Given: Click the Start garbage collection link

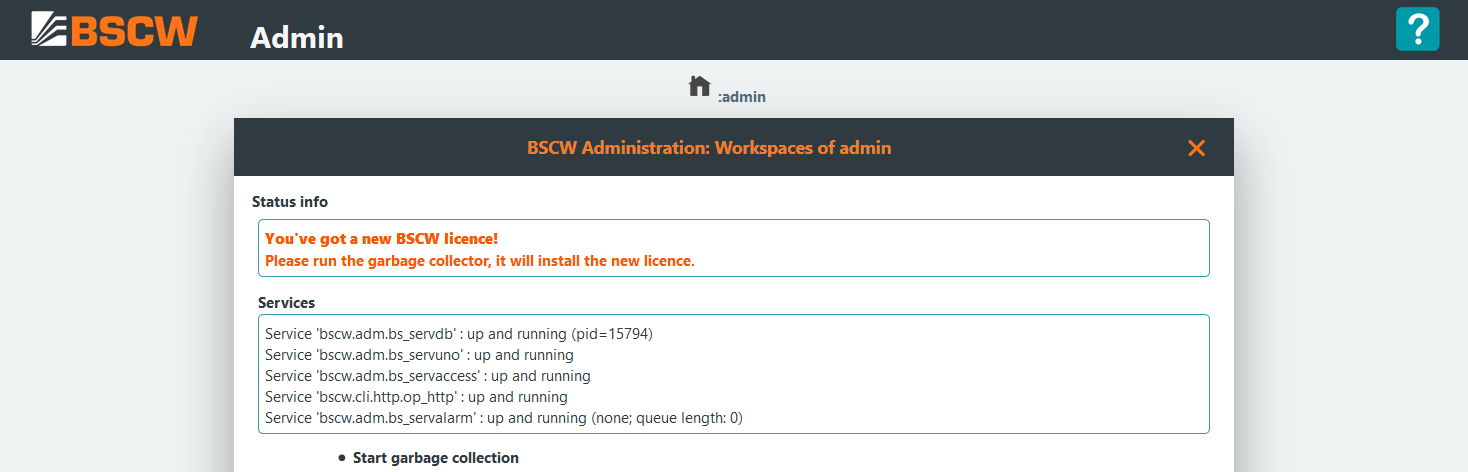Looking at the screenshot, I should 436,458.
